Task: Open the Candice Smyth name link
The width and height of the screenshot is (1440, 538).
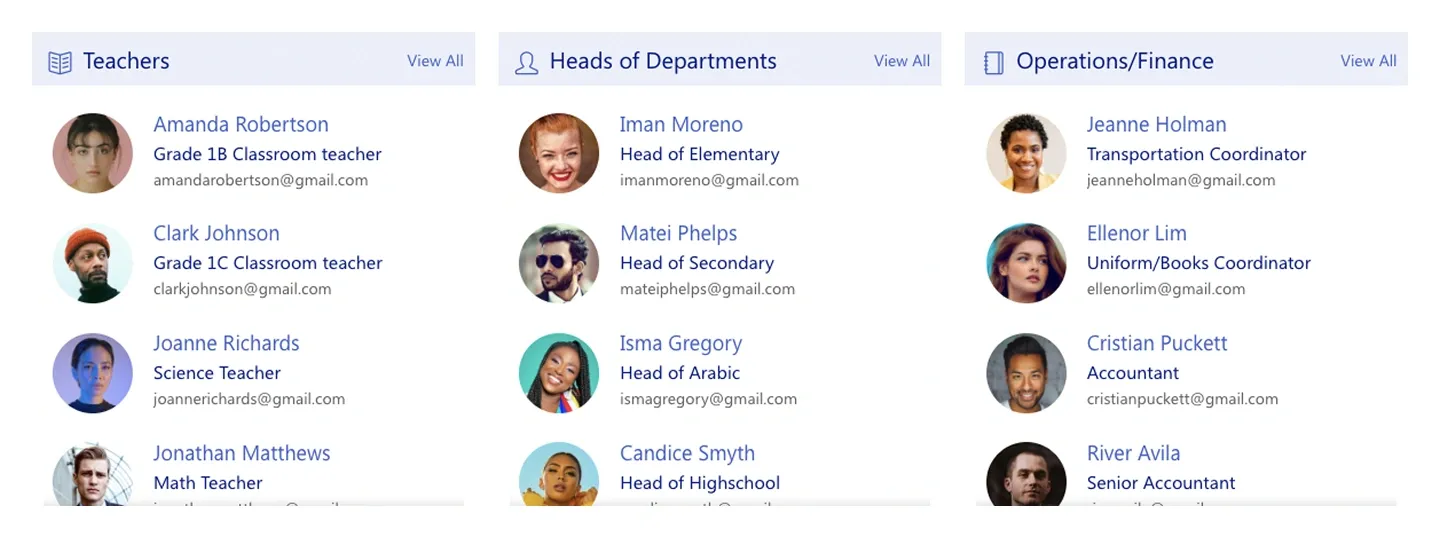Action: (x=687, y=454)
